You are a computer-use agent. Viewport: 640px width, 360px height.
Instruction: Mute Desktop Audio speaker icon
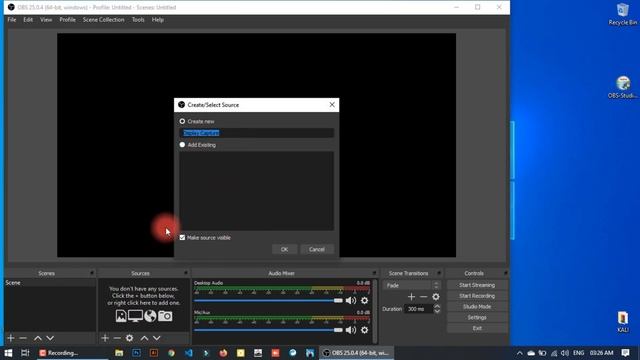tap(351, 300)
